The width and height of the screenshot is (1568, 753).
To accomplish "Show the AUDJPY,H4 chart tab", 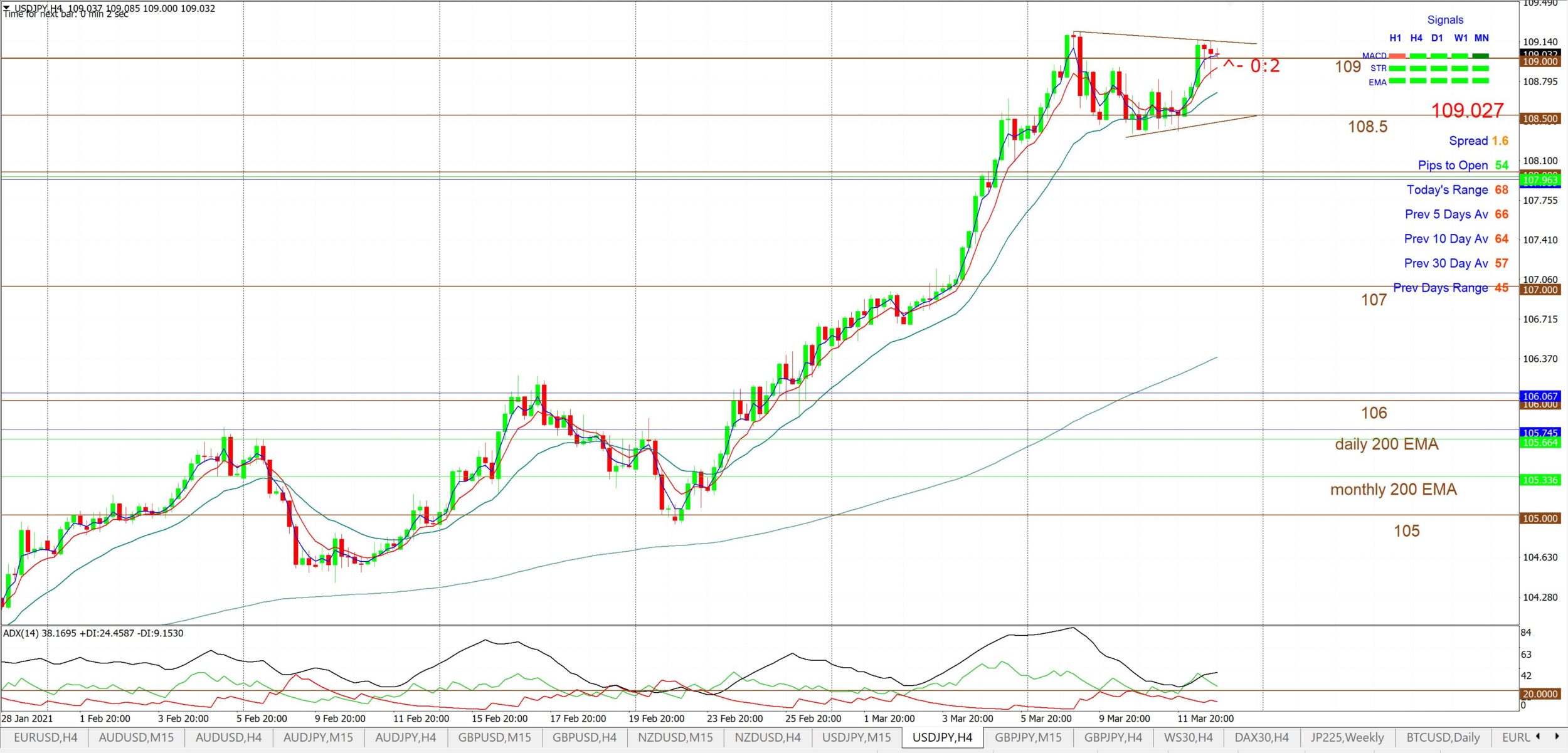I will 405,737.
